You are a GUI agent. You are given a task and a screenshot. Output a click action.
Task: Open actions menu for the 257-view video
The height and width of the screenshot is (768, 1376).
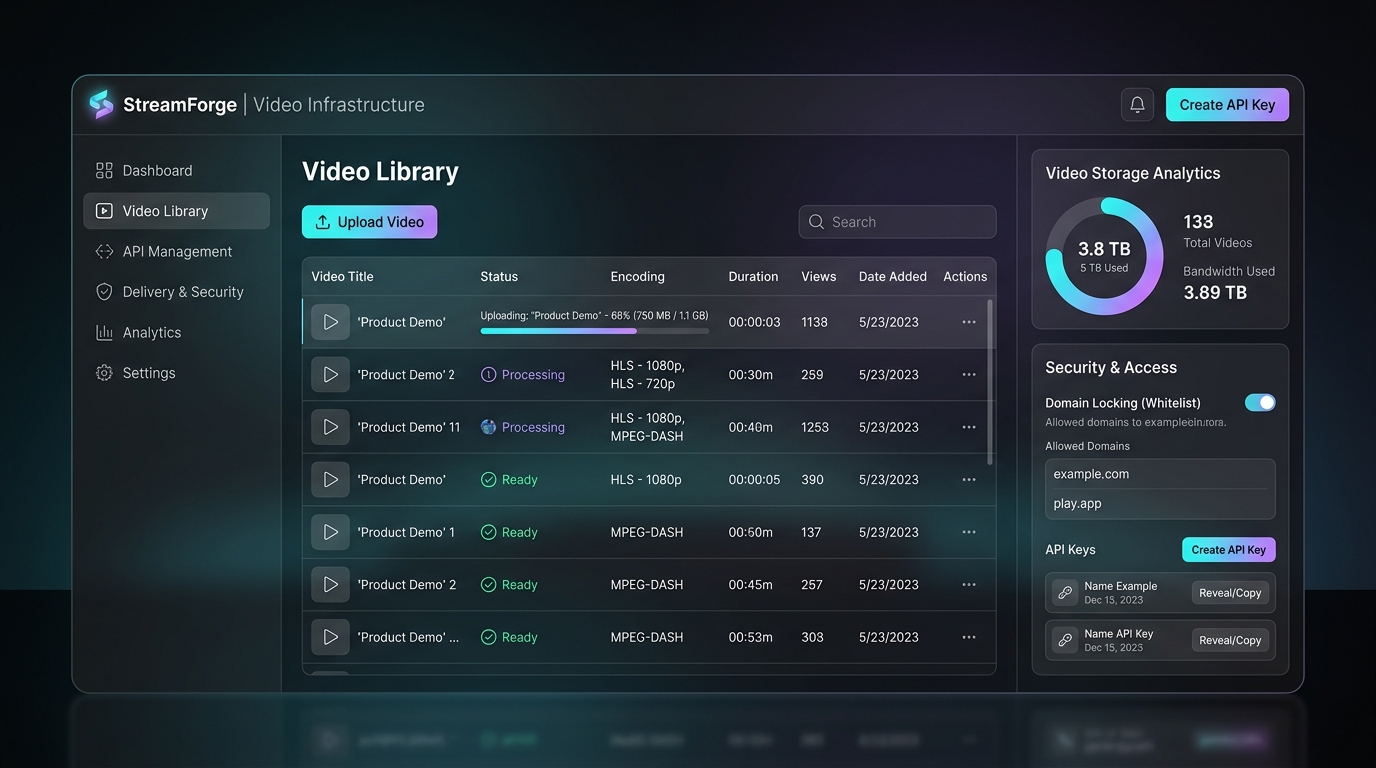pyautogui.click(x=969, y=585)
